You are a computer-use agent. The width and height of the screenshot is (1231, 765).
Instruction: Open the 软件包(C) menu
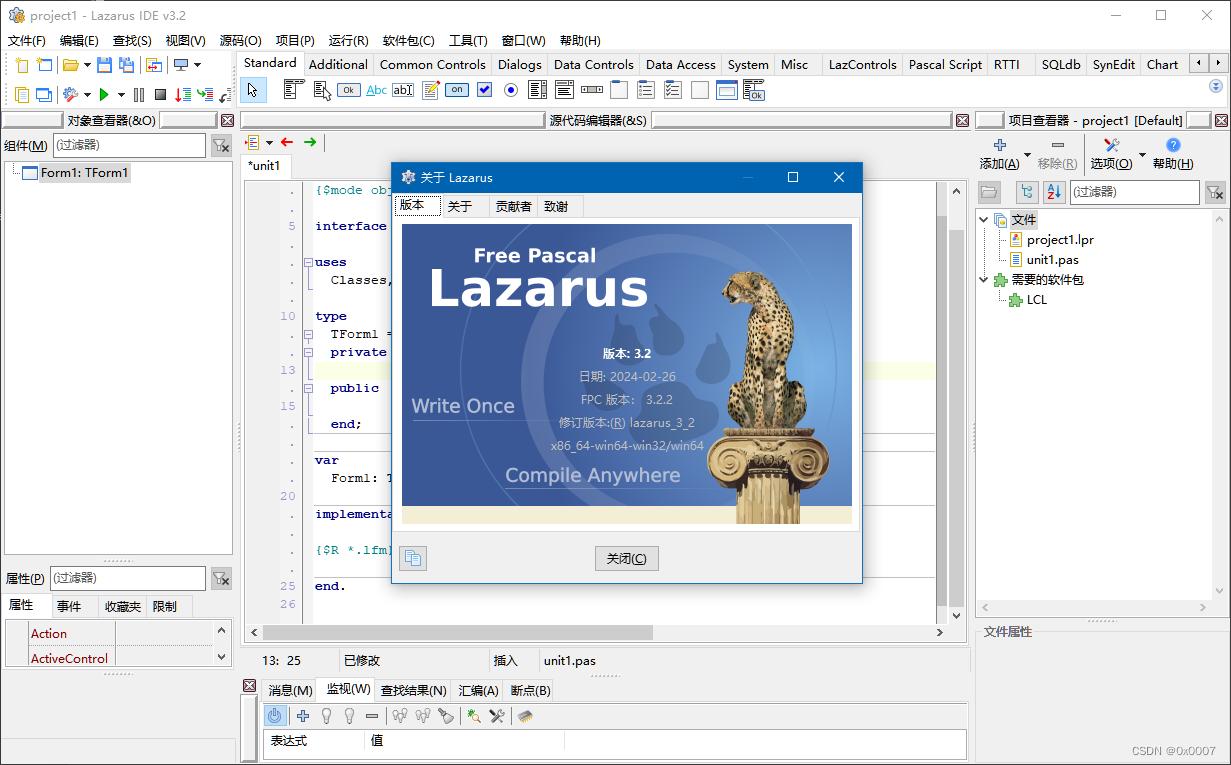point(408,40)
